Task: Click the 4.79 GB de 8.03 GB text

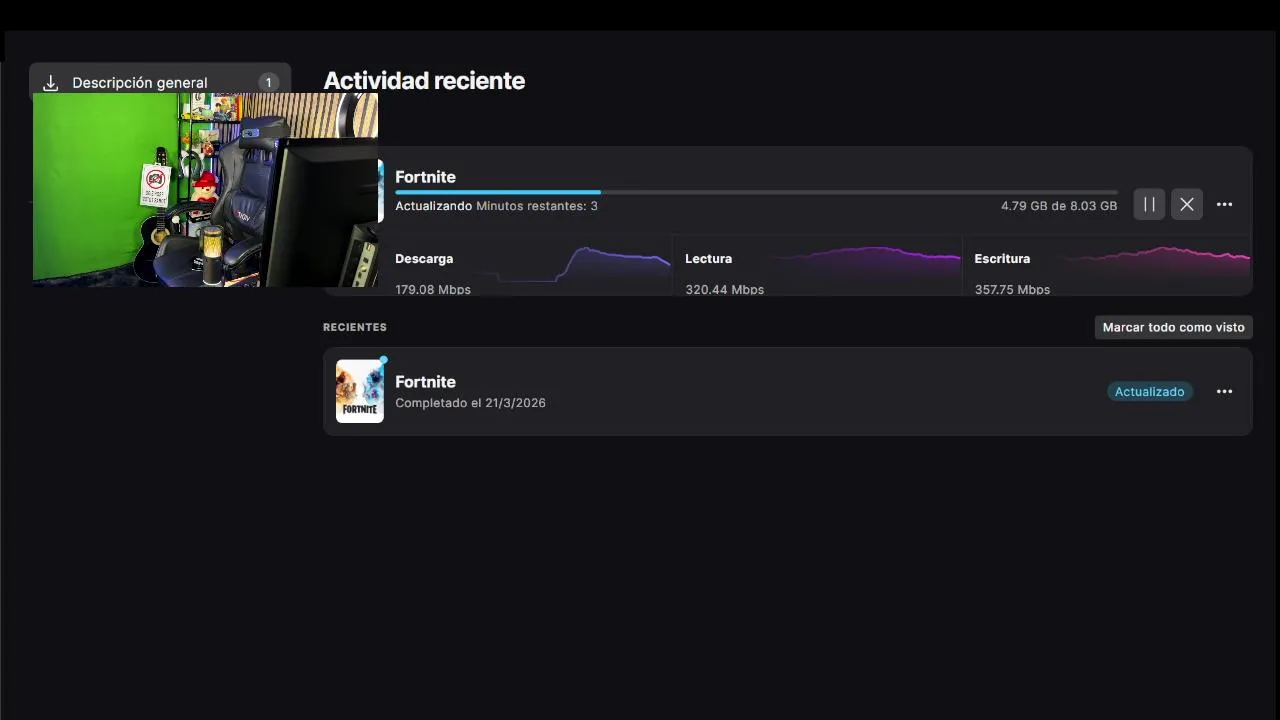Action: (1059, 206)
